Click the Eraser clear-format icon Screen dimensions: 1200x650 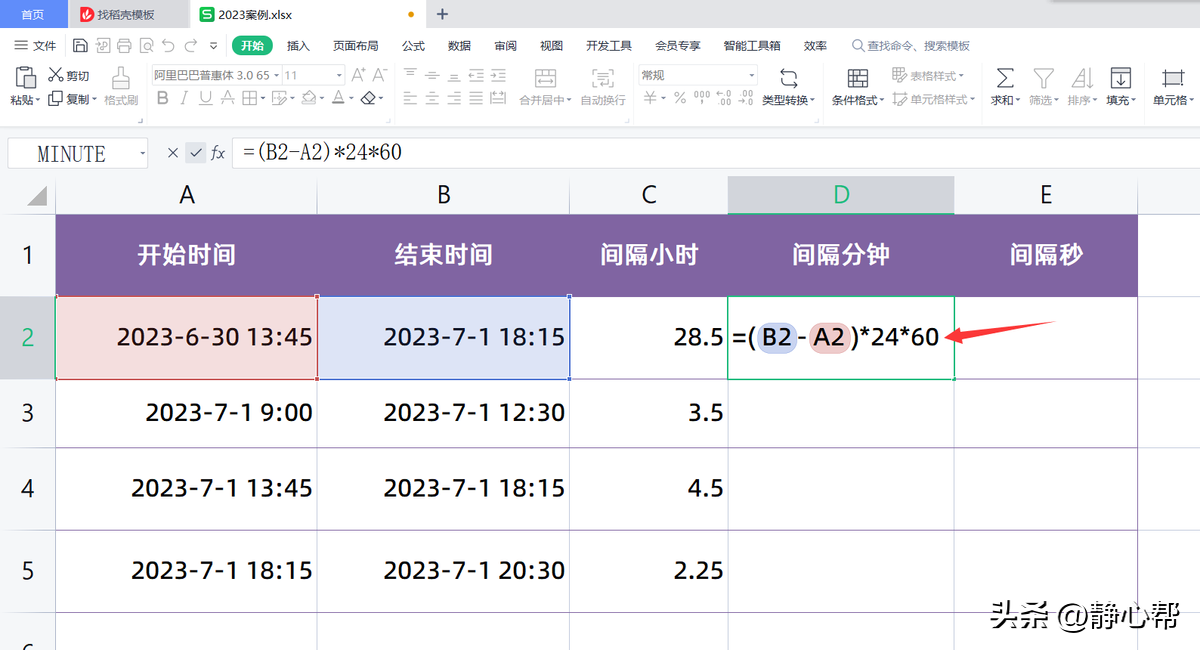coord(369,98)
